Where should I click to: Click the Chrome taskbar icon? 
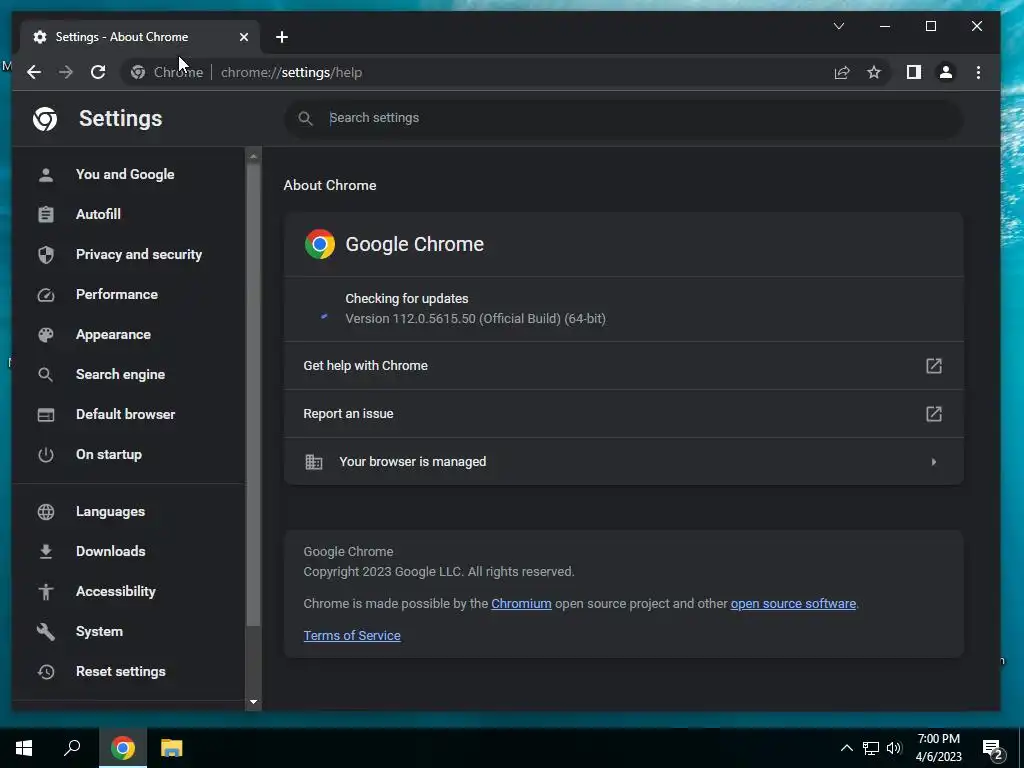point(123,748)
